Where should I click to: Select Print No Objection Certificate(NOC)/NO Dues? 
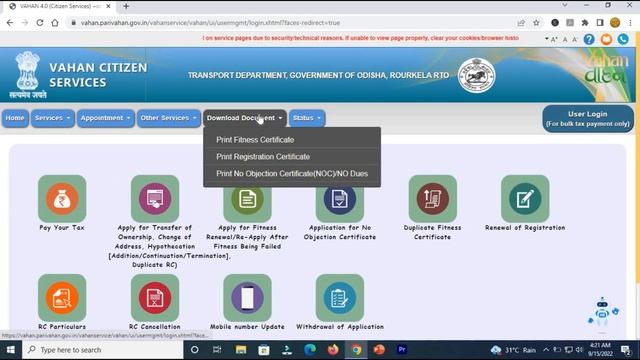click(292, 173)
